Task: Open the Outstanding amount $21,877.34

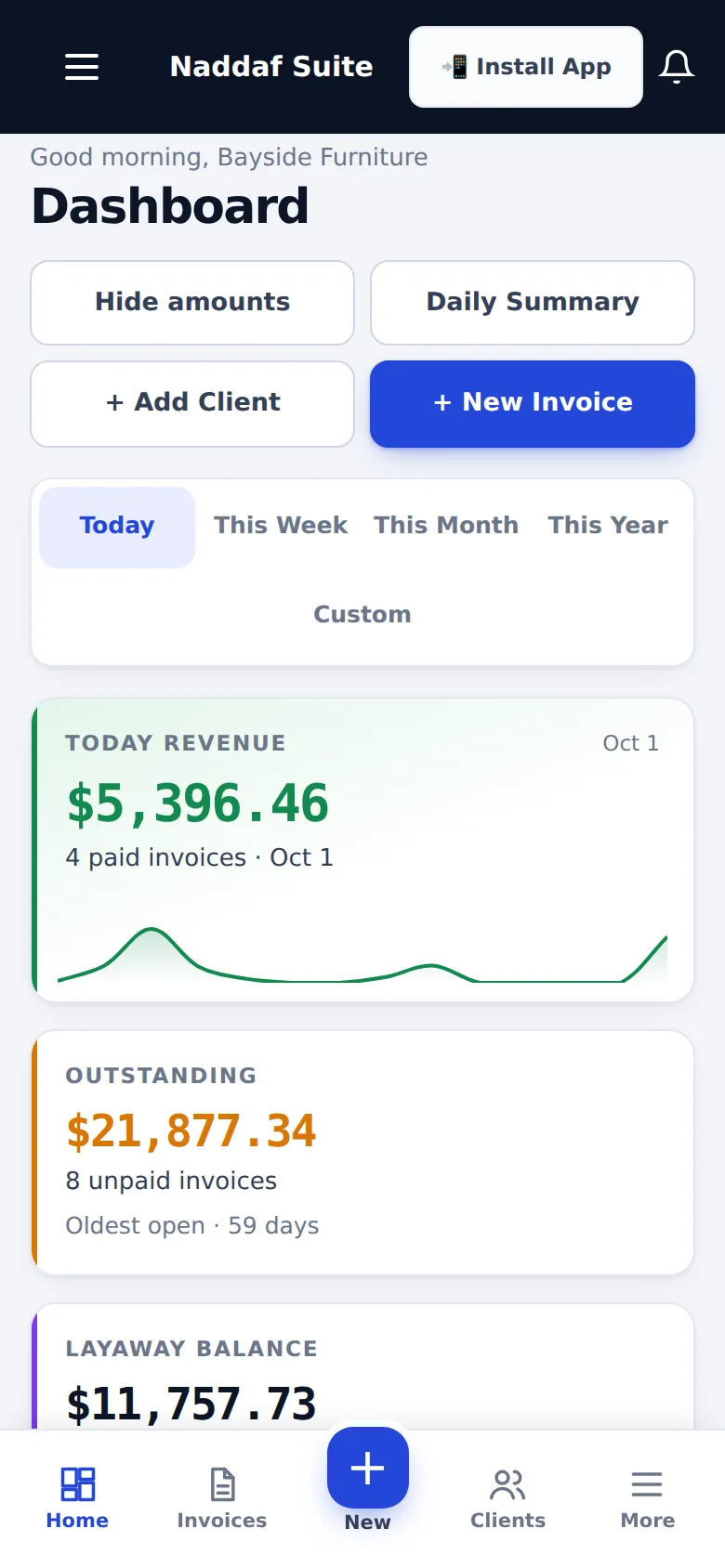Action: point(191,1131)
